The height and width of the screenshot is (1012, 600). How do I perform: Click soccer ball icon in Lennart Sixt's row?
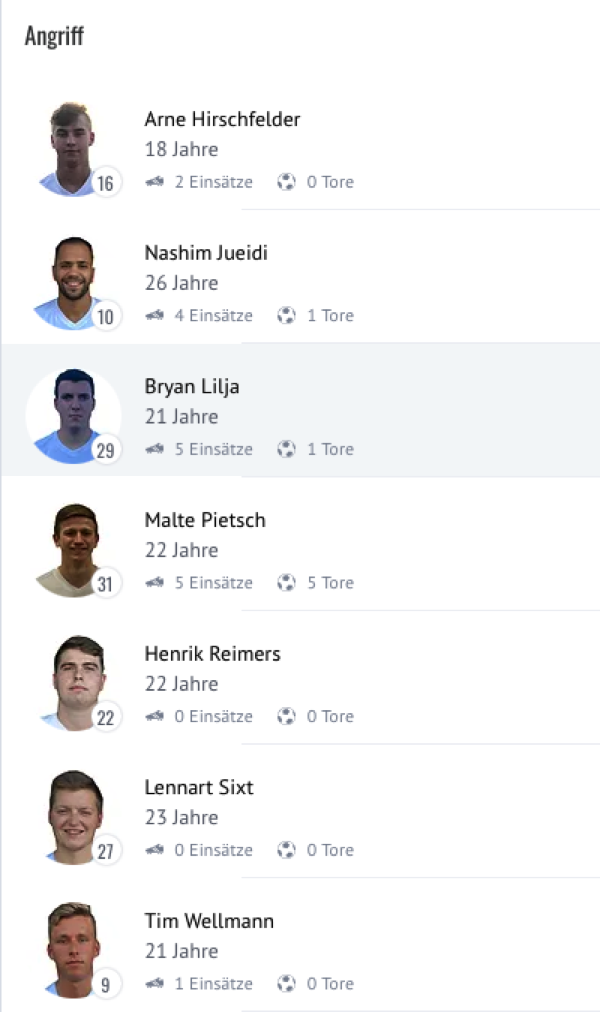(287, 850)
